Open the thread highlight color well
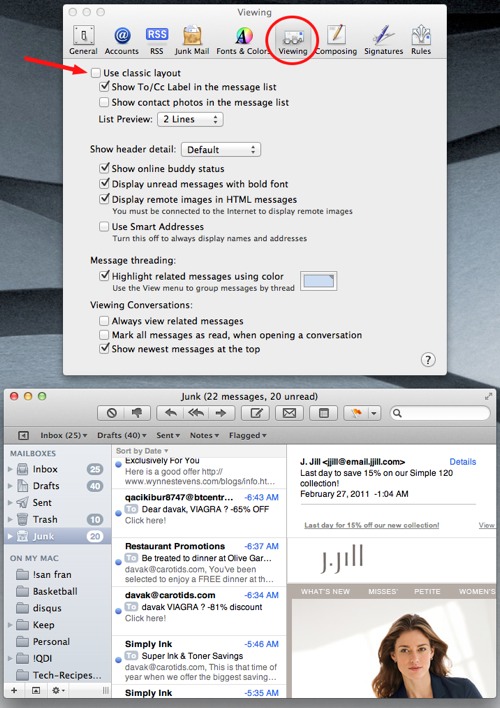The image size is (500, 708). tap(318, 281)
